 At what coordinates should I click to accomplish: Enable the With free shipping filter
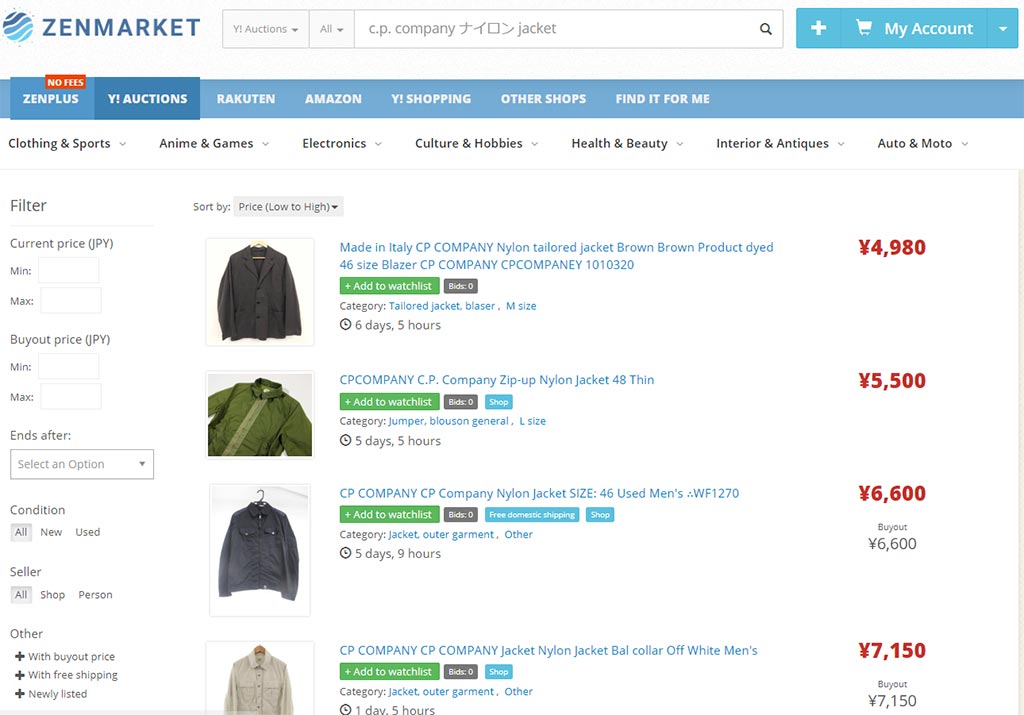click(66, 675)
